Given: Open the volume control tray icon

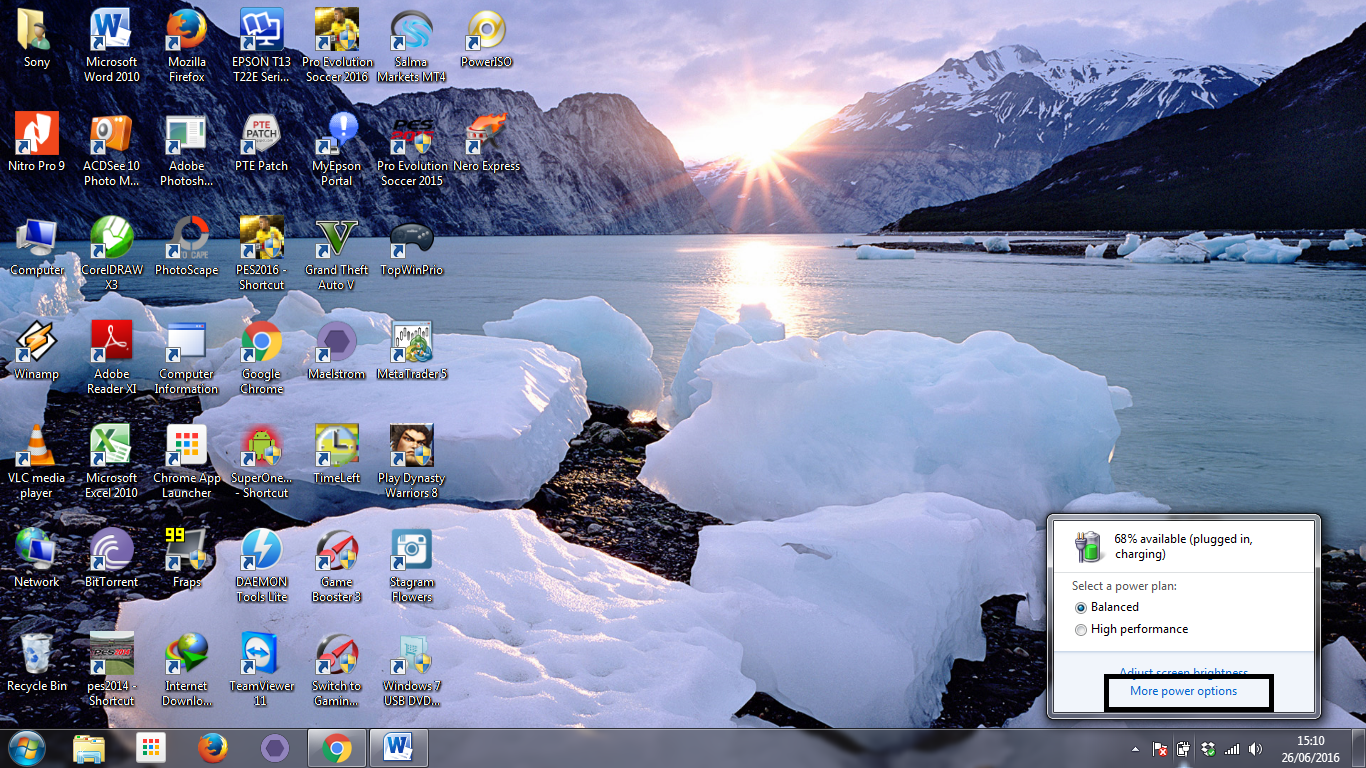Looking at the screenshot, I should 1255,749.
